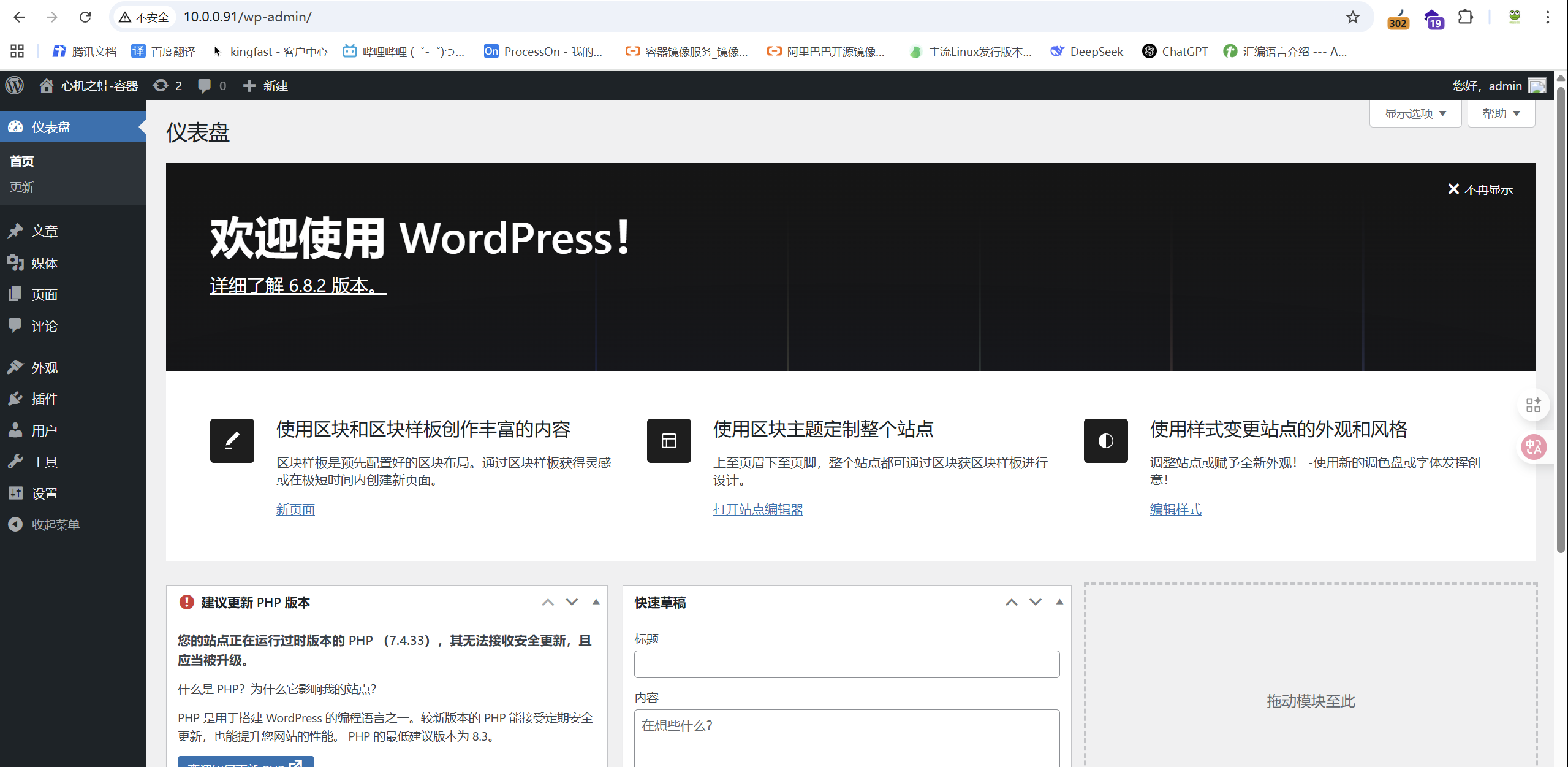Expand 帮助 help dropdown
The width and height of the screenshot is (1568, 767).
[x=1501, y=113]
